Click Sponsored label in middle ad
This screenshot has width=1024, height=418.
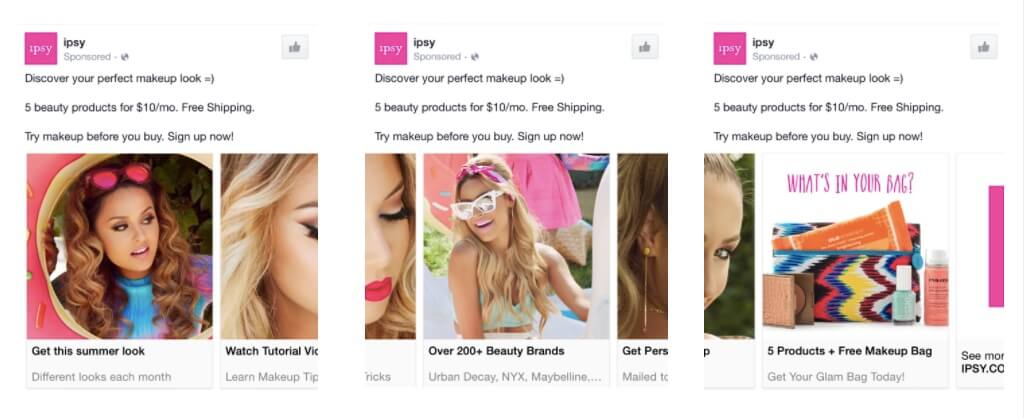coord(437,57)
